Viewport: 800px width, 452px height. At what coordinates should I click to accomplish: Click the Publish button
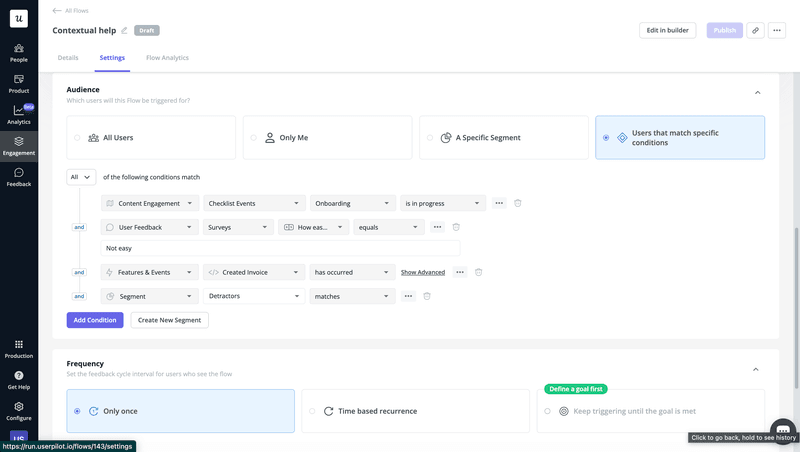tap(724, 31)
